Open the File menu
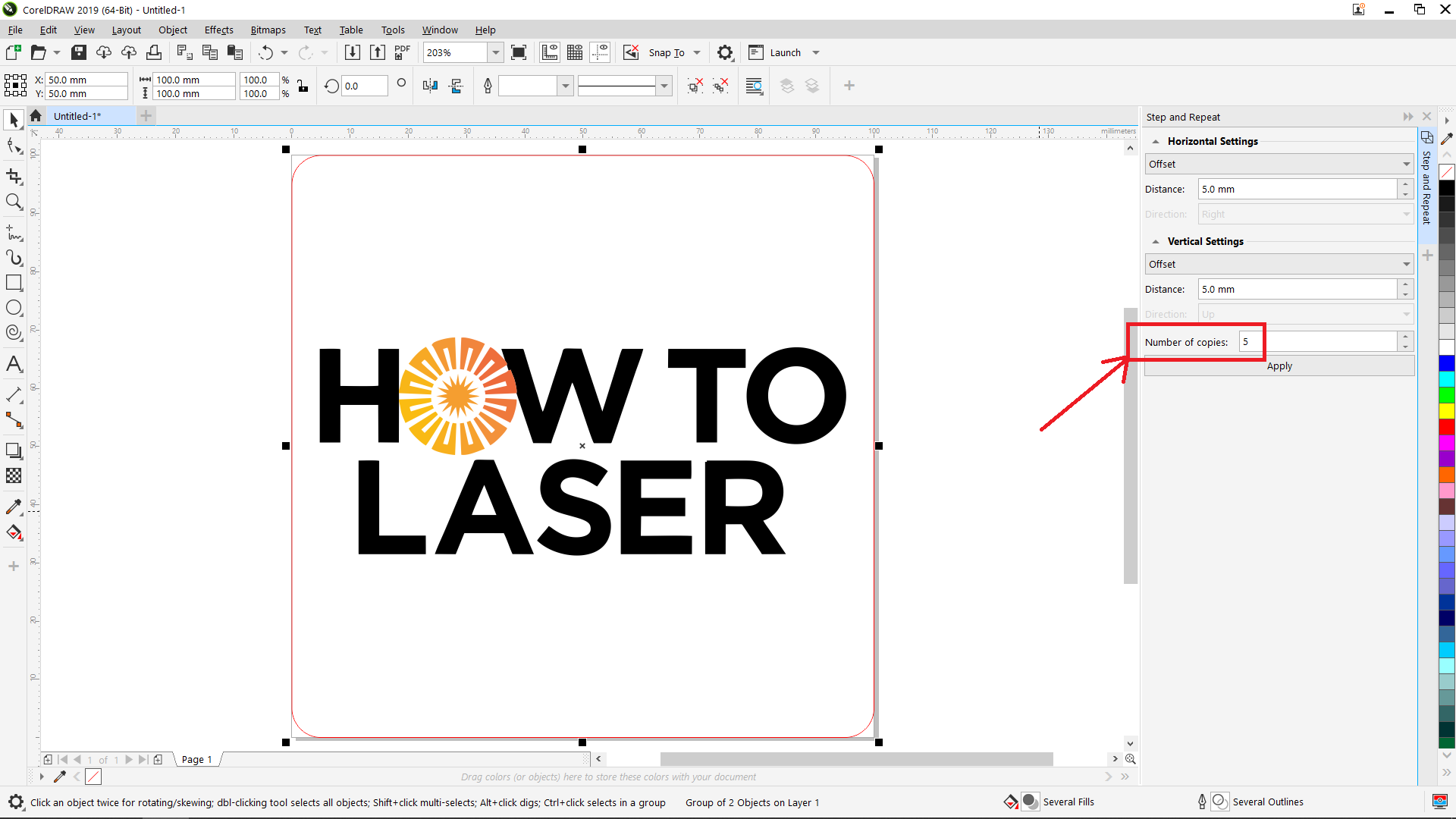This screenshot has height=819, width=1456. pos(15,30)
